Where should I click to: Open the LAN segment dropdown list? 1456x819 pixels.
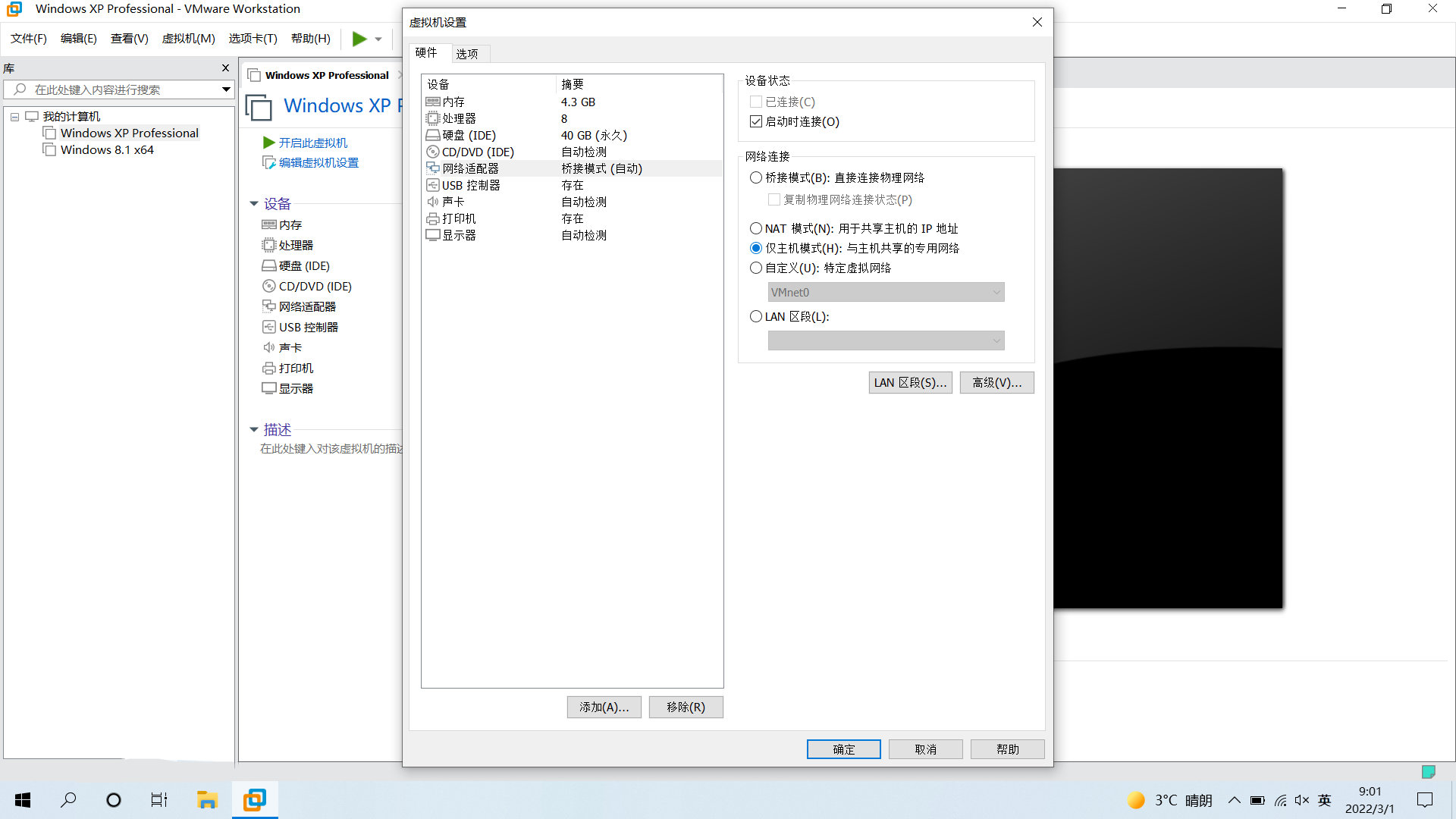pyautogui.click(x=886, y=340)
